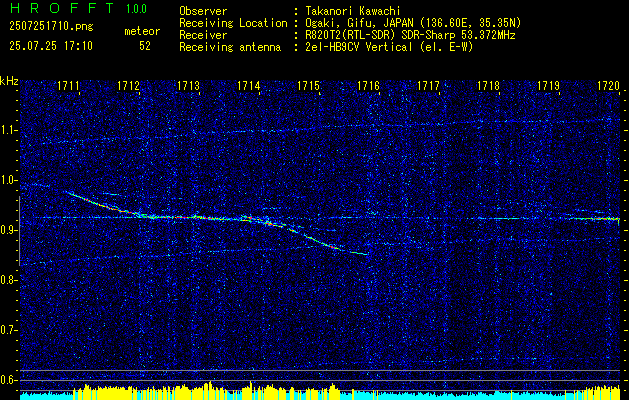Click the 0.6 kHz axis label

pos(7,380)
